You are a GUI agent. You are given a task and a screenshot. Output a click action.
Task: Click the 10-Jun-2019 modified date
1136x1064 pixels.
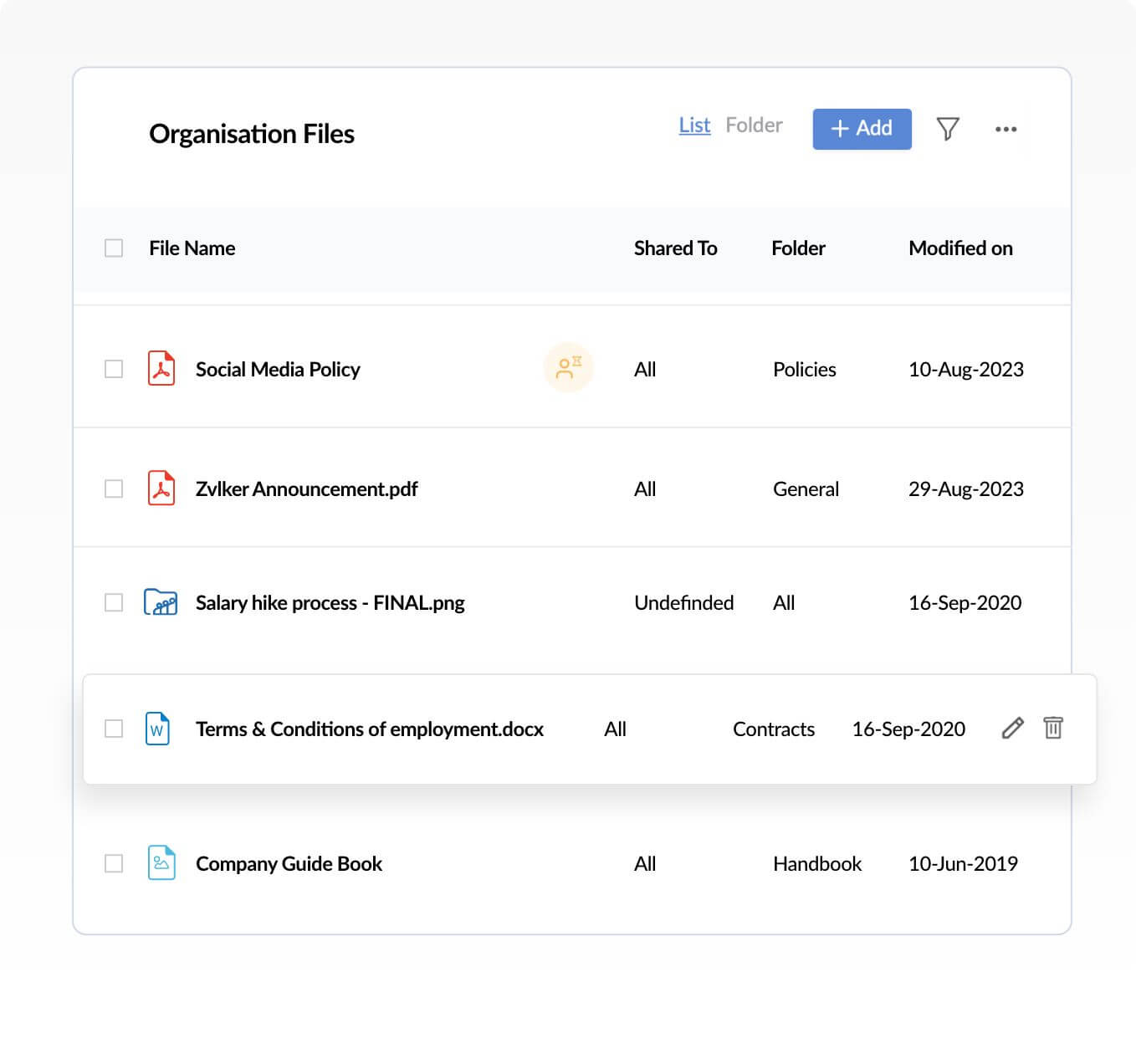[963, 863]
